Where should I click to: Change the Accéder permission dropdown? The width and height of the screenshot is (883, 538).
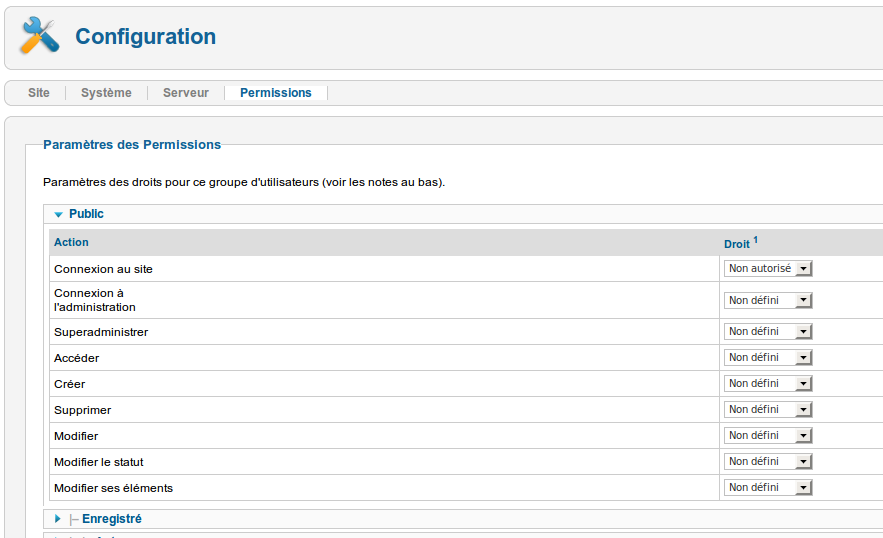[x=768, y=358]
